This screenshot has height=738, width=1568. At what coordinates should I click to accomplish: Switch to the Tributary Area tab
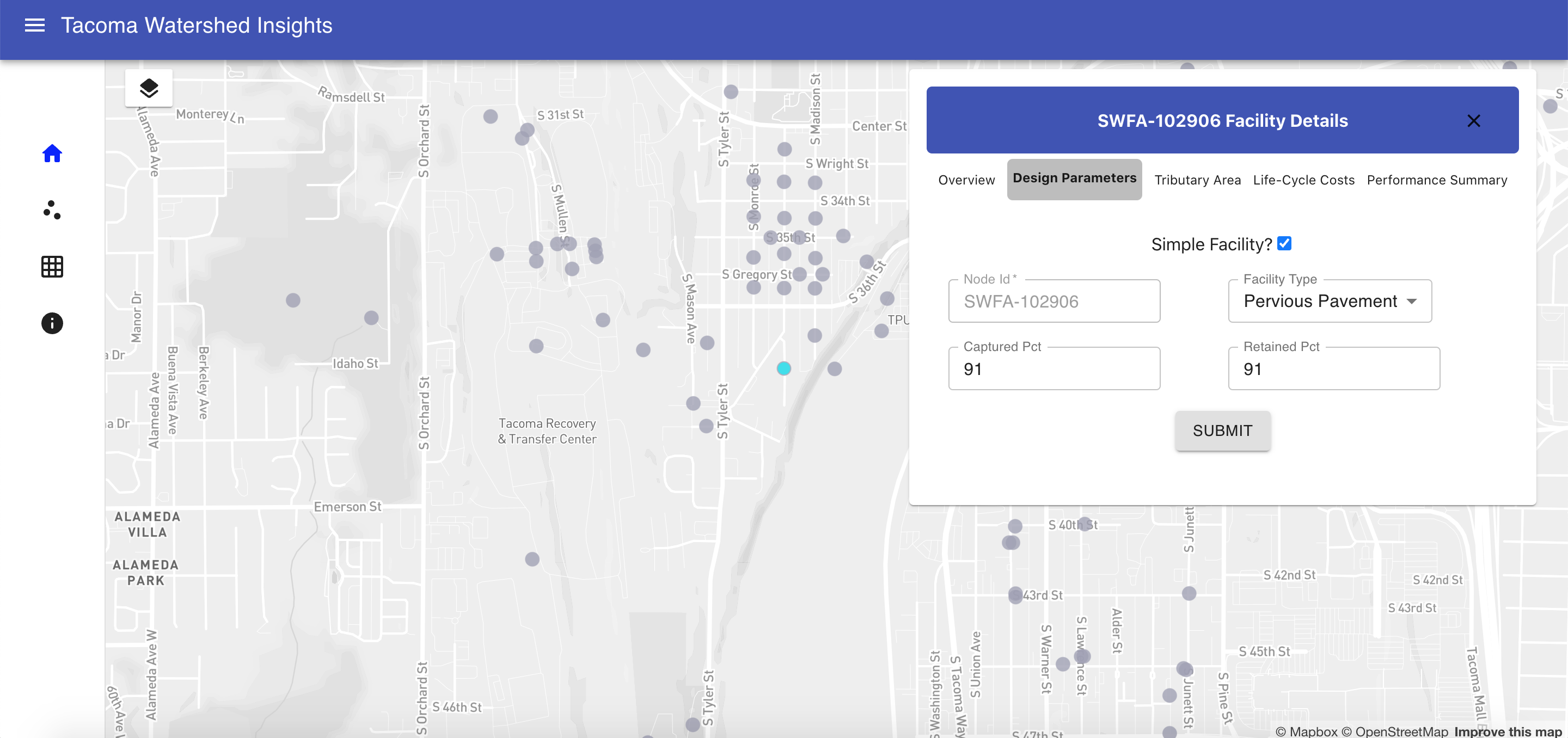click(1197, 180)
